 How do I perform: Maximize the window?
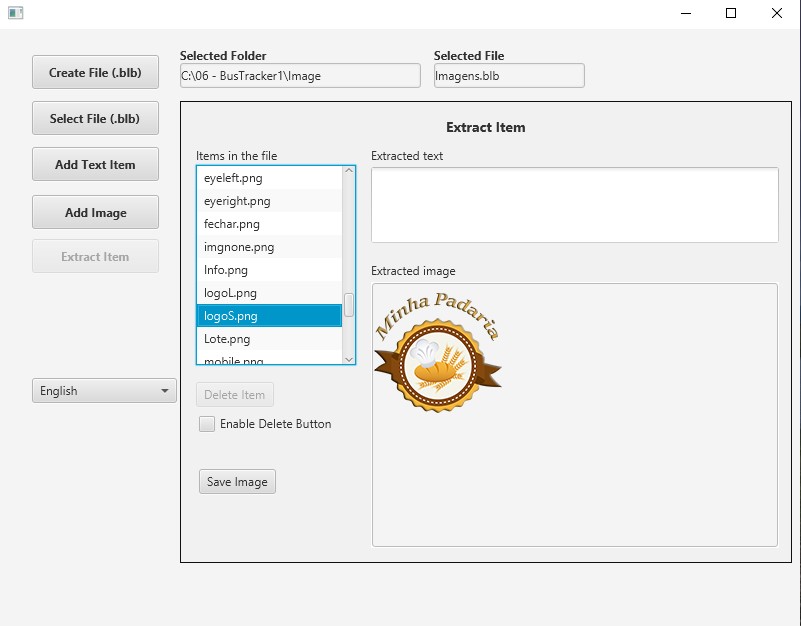point(731,13)
